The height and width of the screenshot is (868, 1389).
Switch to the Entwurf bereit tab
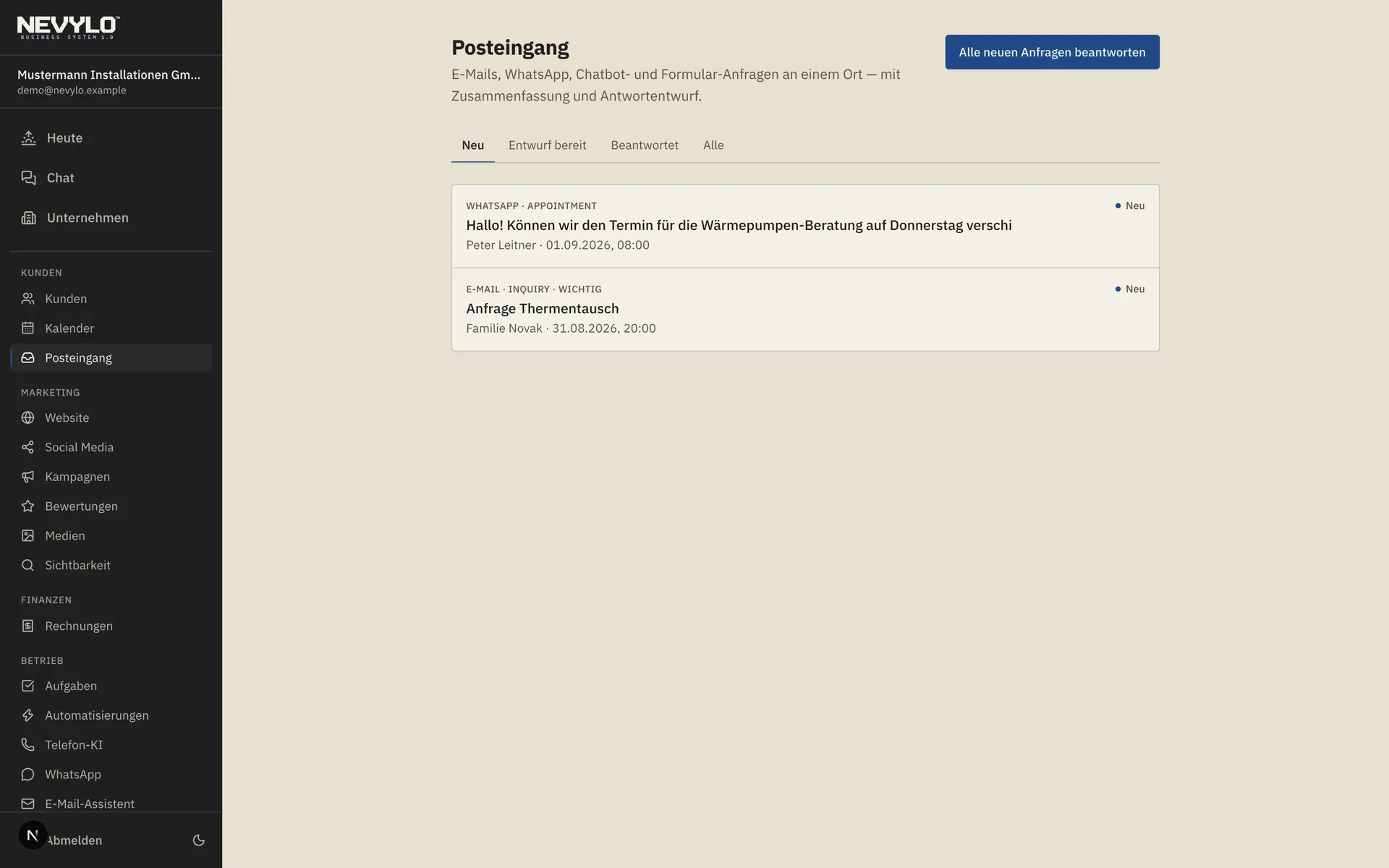pos(547,145)
